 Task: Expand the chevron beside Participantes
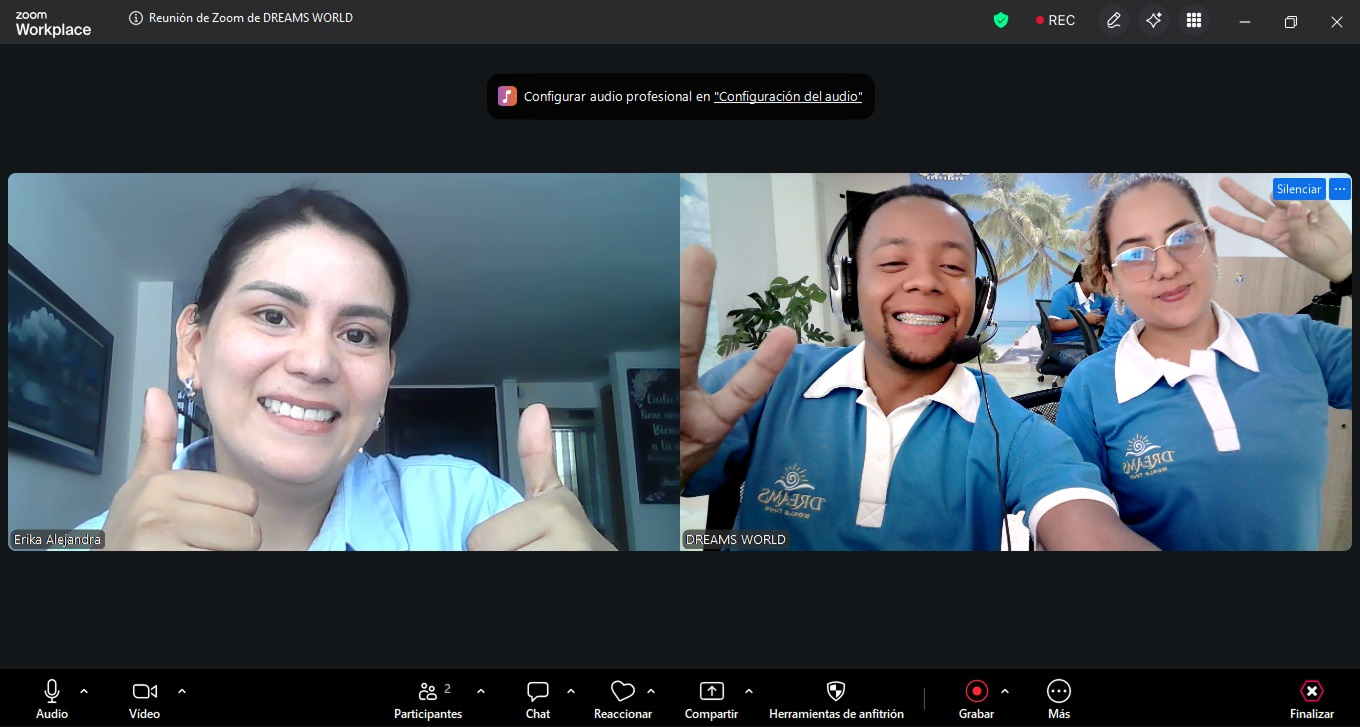(x=481, y=691)
